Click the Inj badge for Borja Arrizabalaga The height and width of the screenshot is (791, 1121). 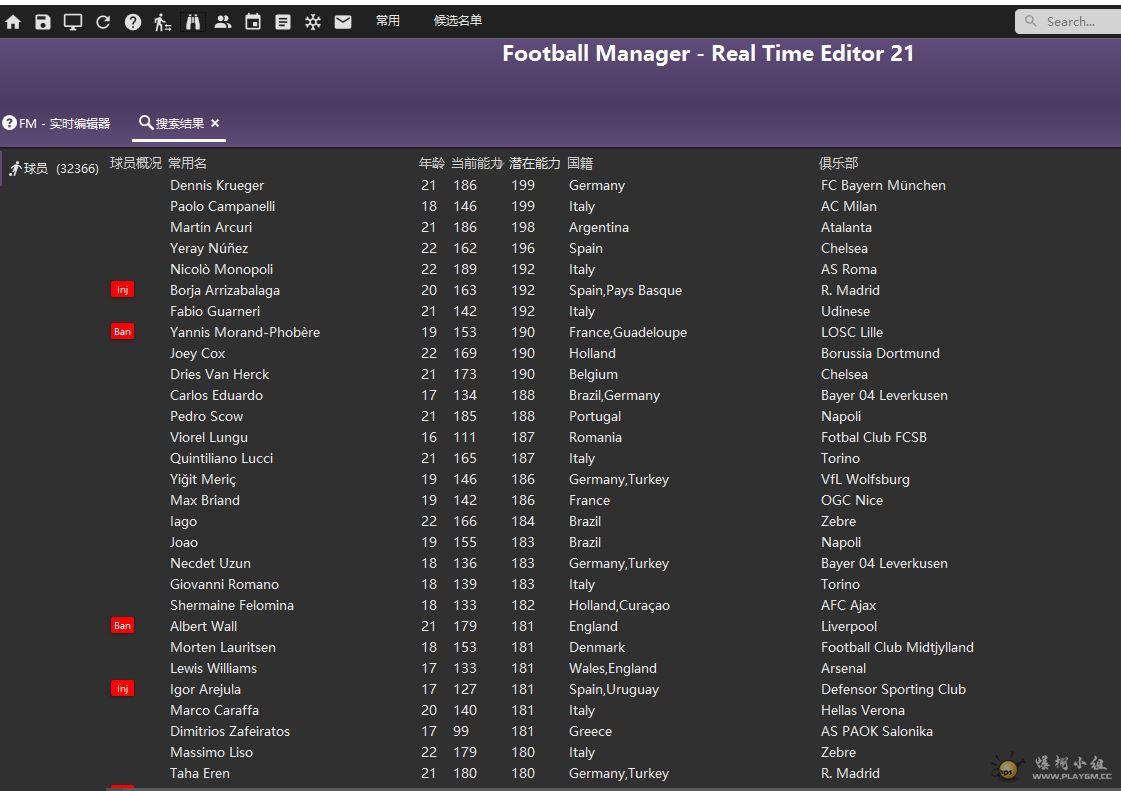tap(122, 290)
